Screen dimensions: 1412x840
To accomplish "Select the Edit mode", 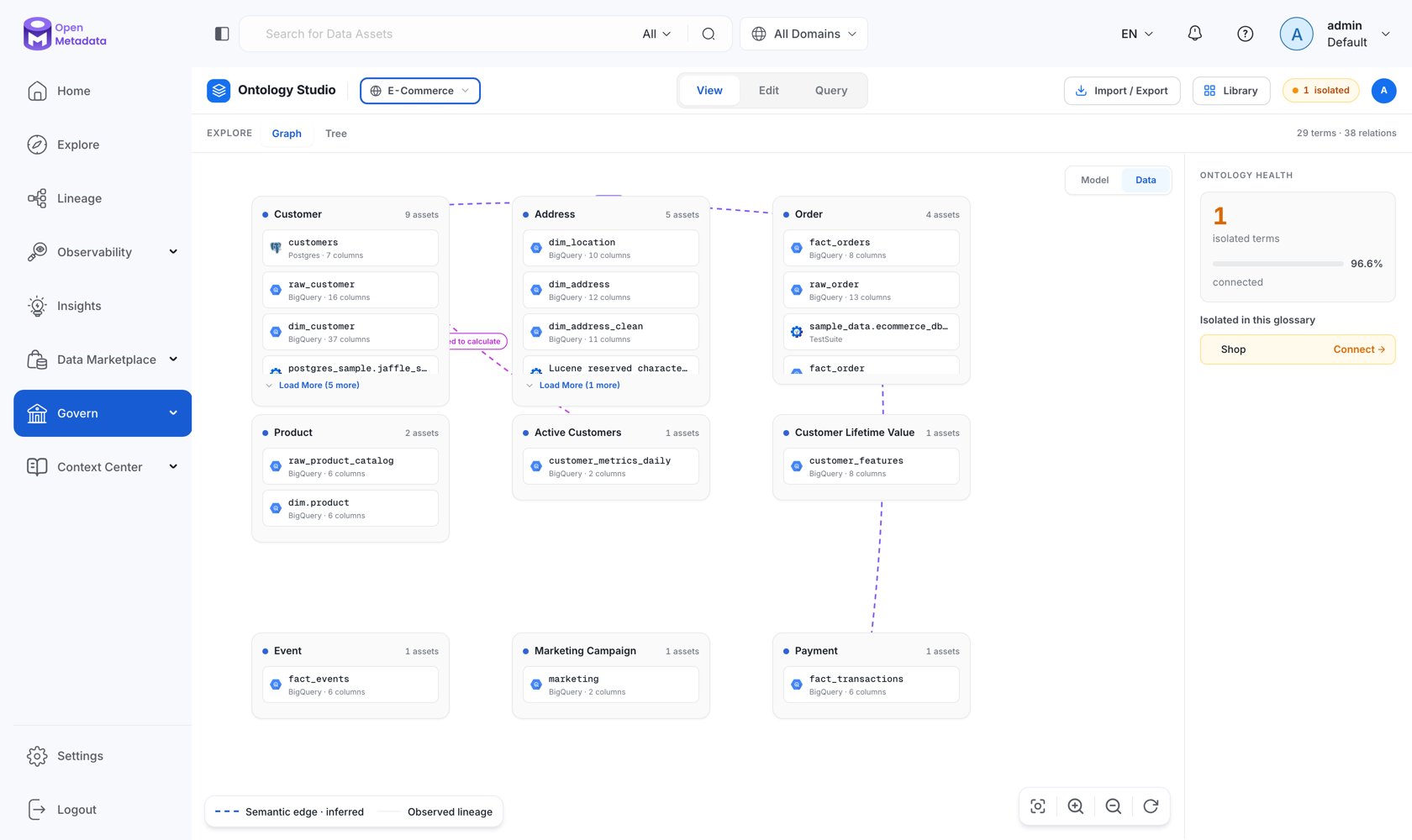I will coord(769,91).
